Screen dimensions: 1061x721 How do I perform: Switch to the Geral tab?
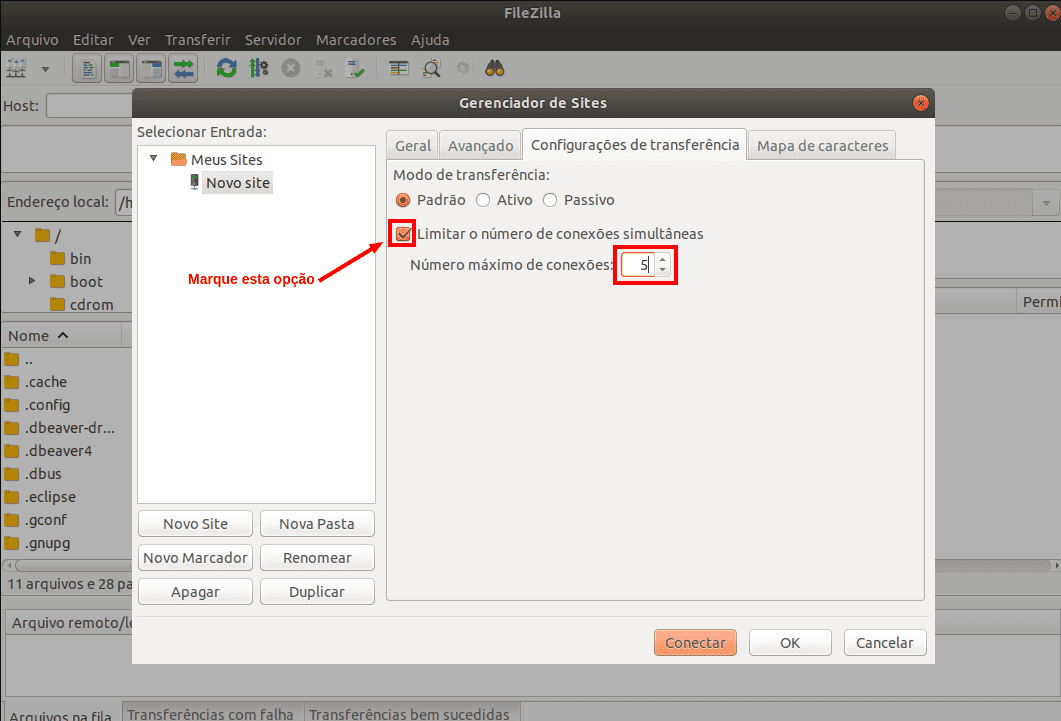coord(413,145)
